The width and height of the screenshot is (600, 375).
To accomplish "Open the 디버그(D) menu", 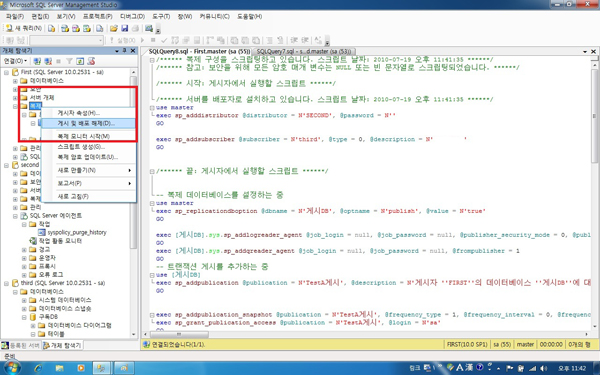I will [132, 16].
